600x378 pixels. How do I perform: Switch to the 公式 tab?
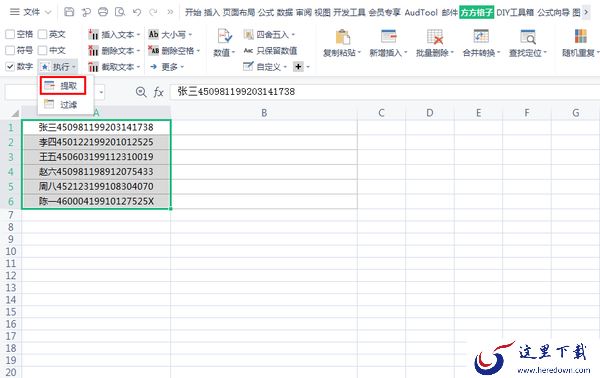(x=266, y=13)
